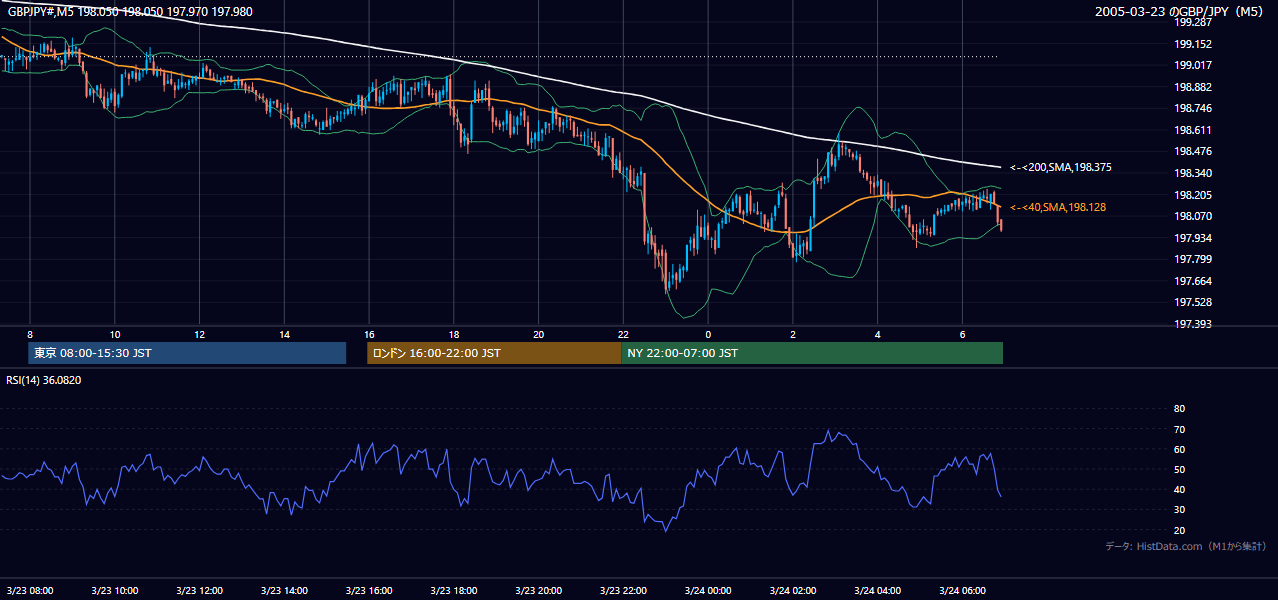Click price axis value 199.017
Image resolution: width=1278 pixels, height=600 pixels.
point(1194,65)
